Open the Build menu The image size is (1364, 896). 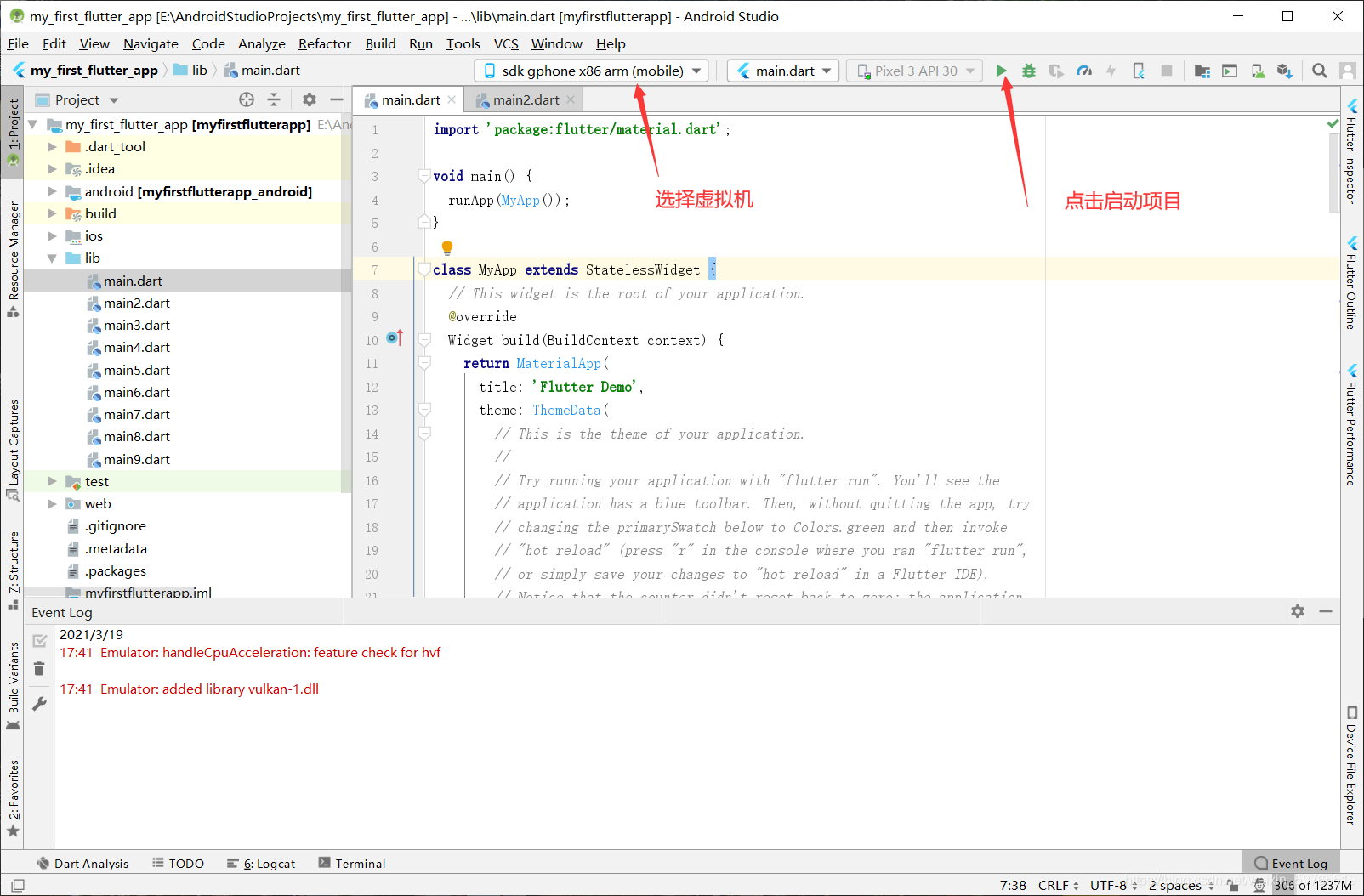click(380, 43)
